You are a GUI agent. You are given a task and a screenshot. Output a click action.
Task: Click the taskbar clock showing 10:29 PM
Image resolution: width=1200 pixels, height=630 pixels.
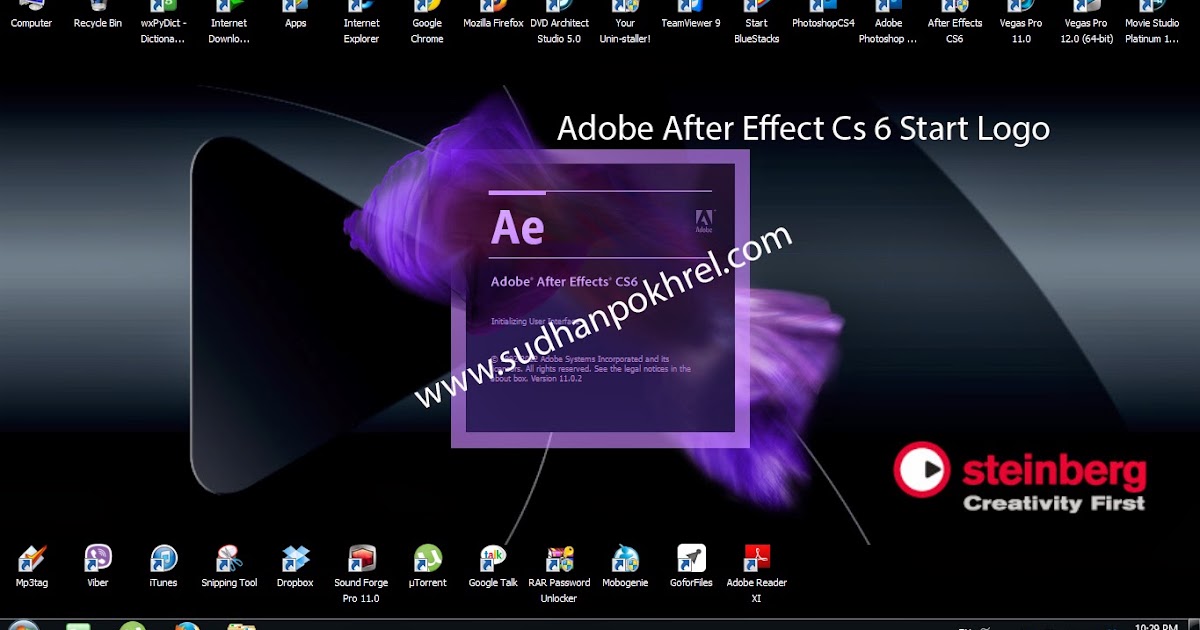[x=1155, y=627]
